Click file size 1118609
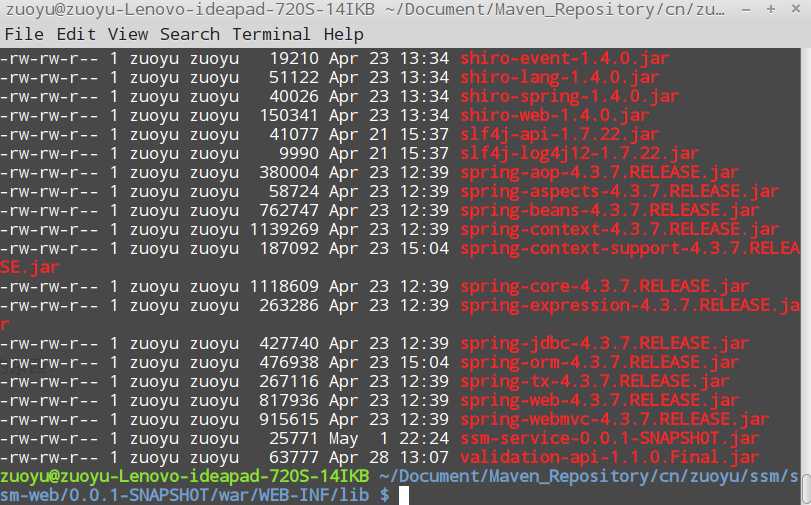This screenshot has width=811, height=505. (x=284, y=286)
